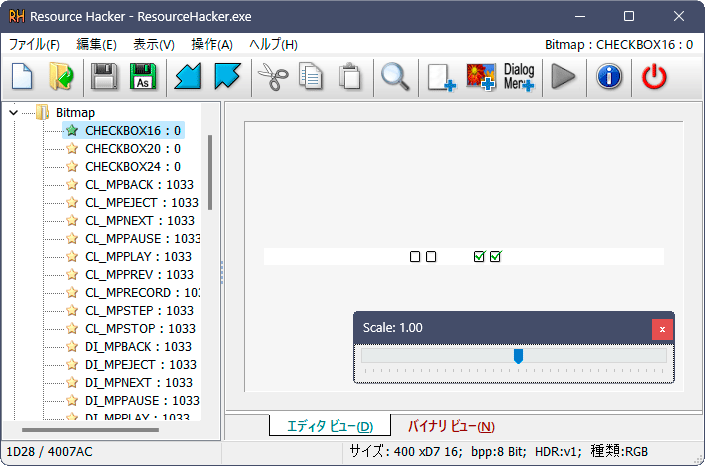Close the Scale panel with red x

click(x=662, y=329)
